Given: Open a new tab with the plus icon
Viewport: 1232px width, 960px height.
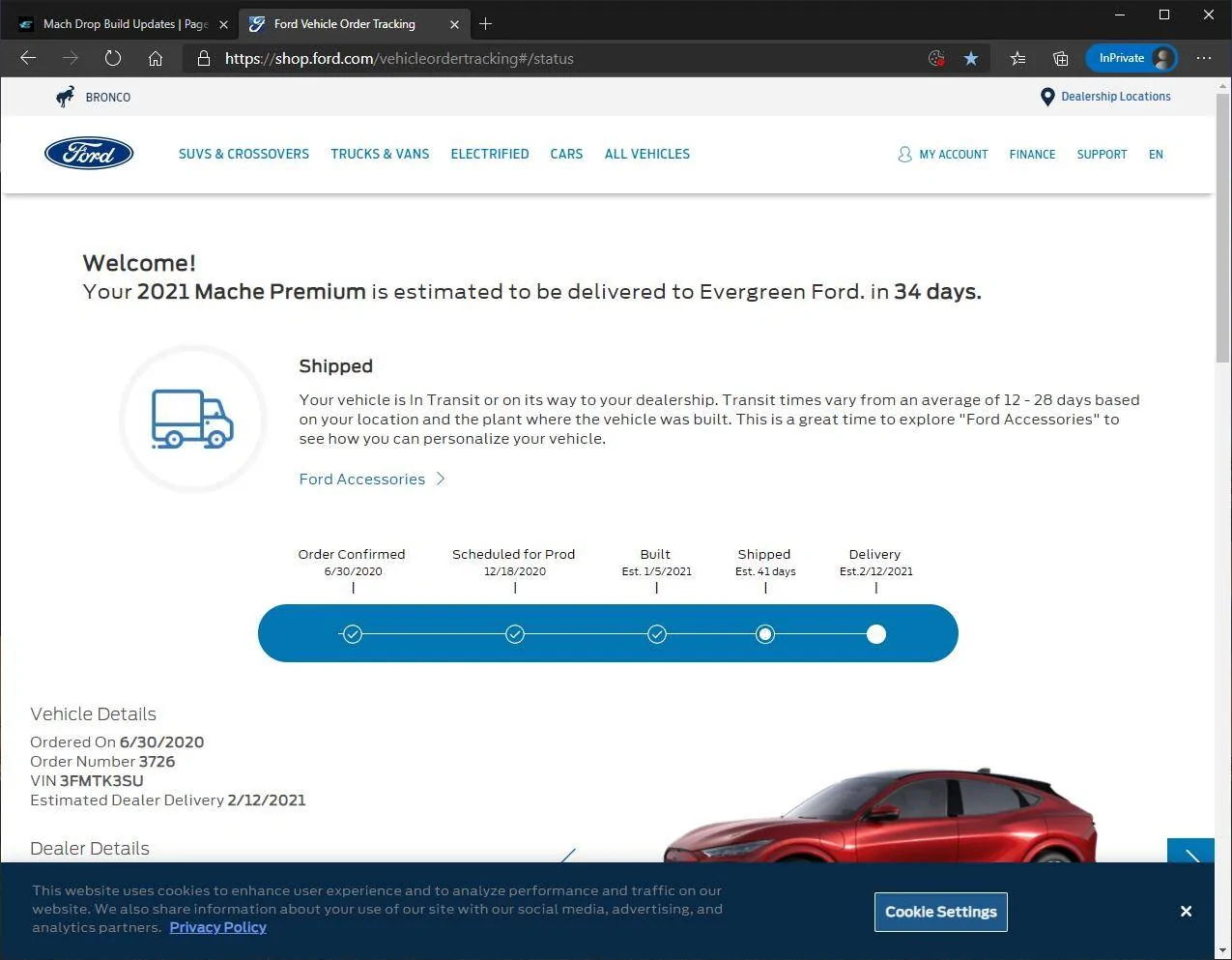Looking at the screenshot, I should pyautogui.click(x=485, y=23).
